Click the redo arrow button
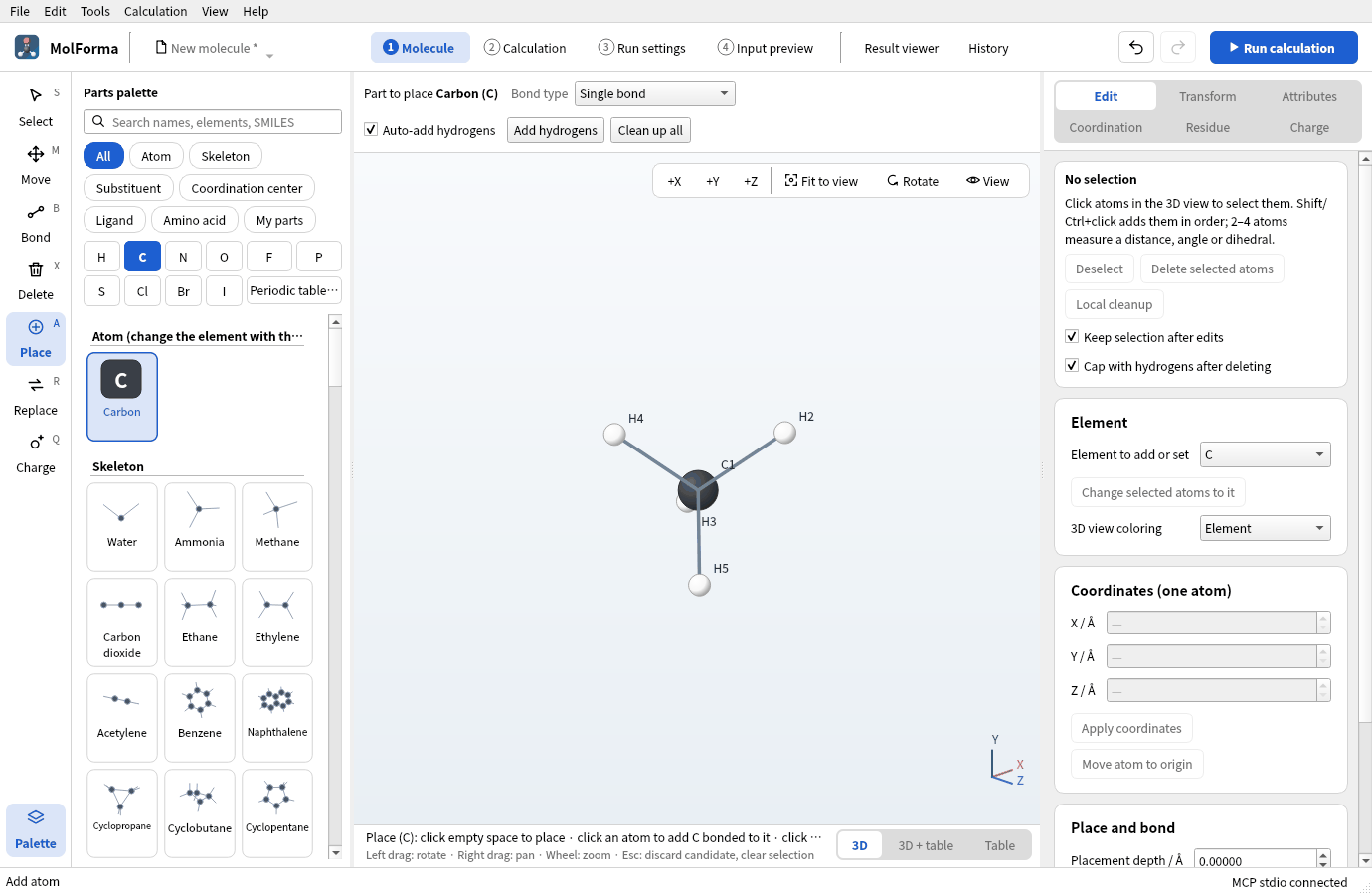 point(1178,48)
